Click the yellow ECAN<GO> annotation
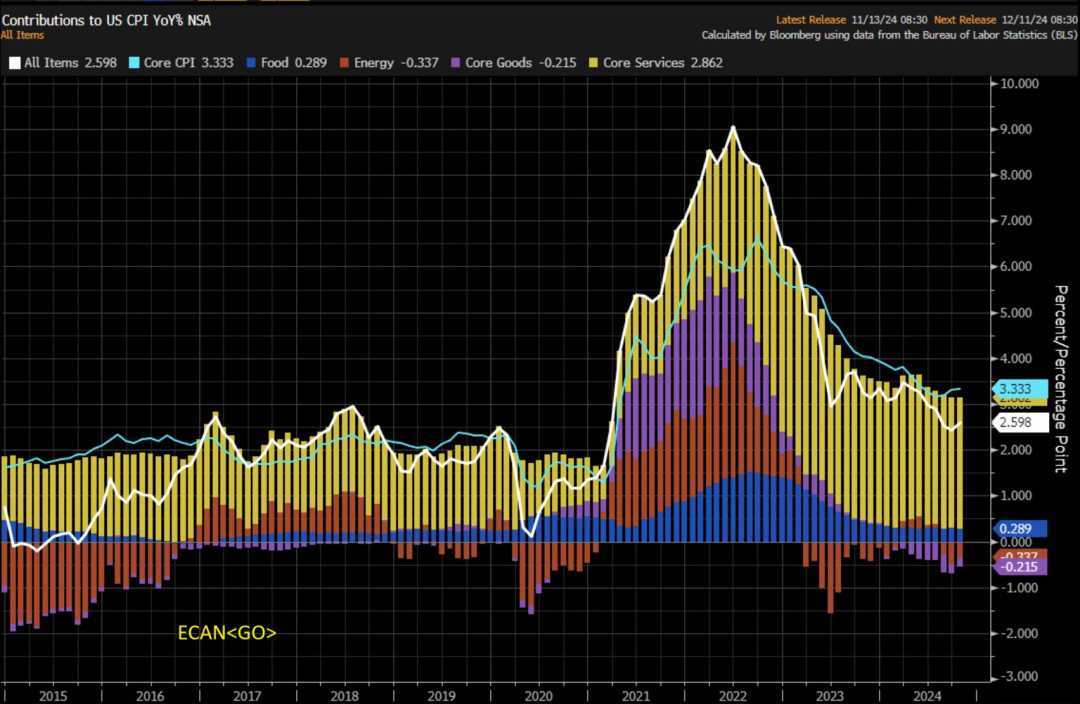 pyautogui.click(x=227, y=632)
